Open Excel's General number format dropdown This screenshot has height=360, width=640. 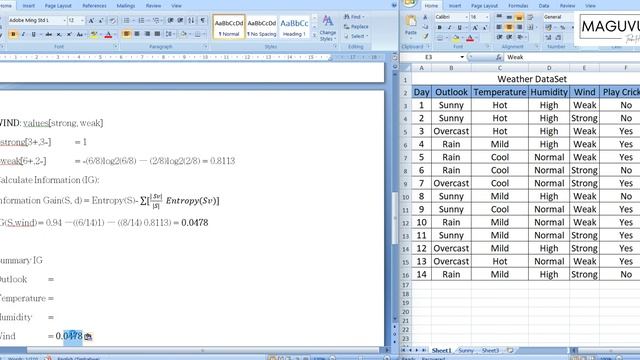pyautogui.click(x=558, y=17)
